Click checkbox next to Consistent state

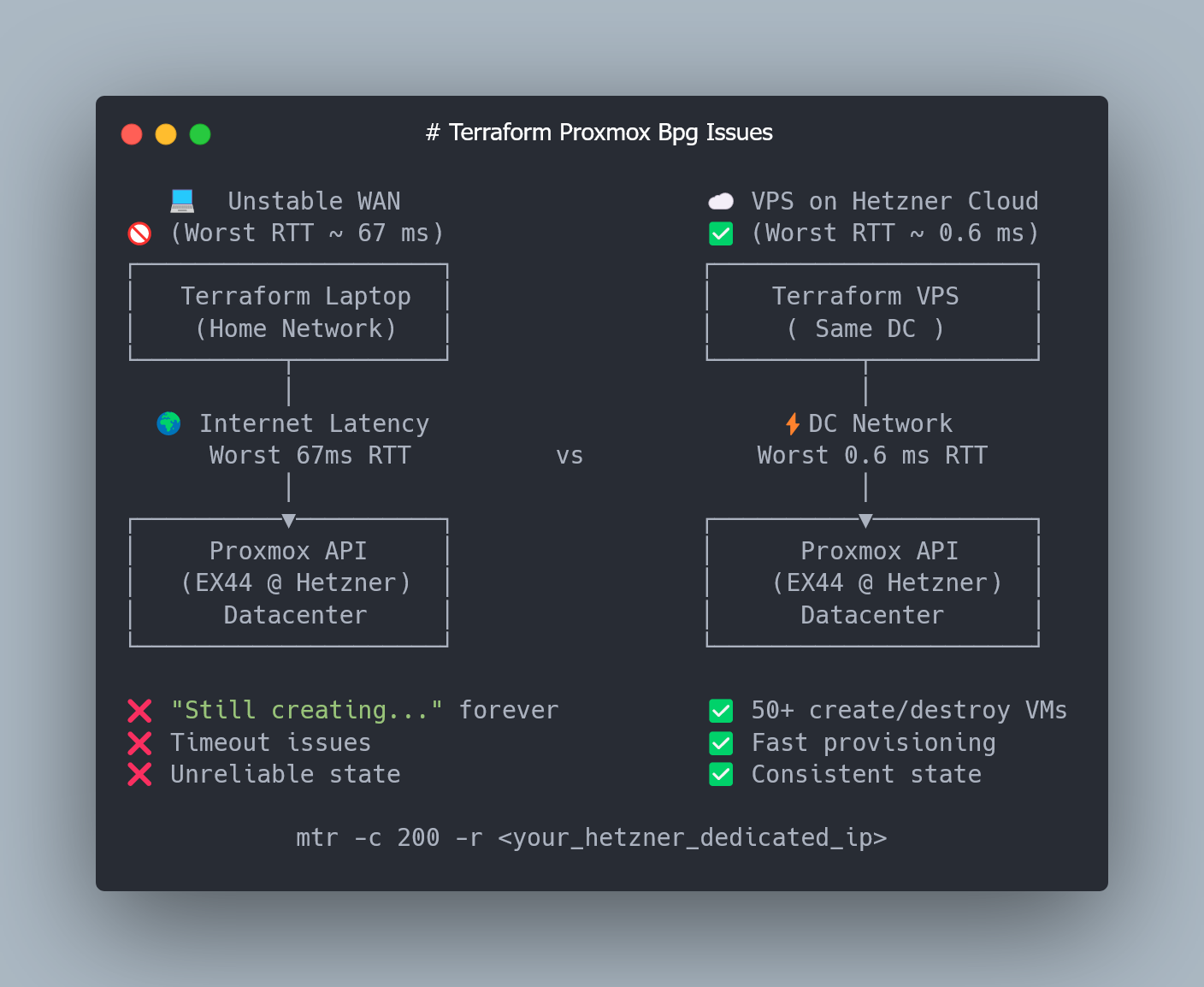tap(721, 775)
